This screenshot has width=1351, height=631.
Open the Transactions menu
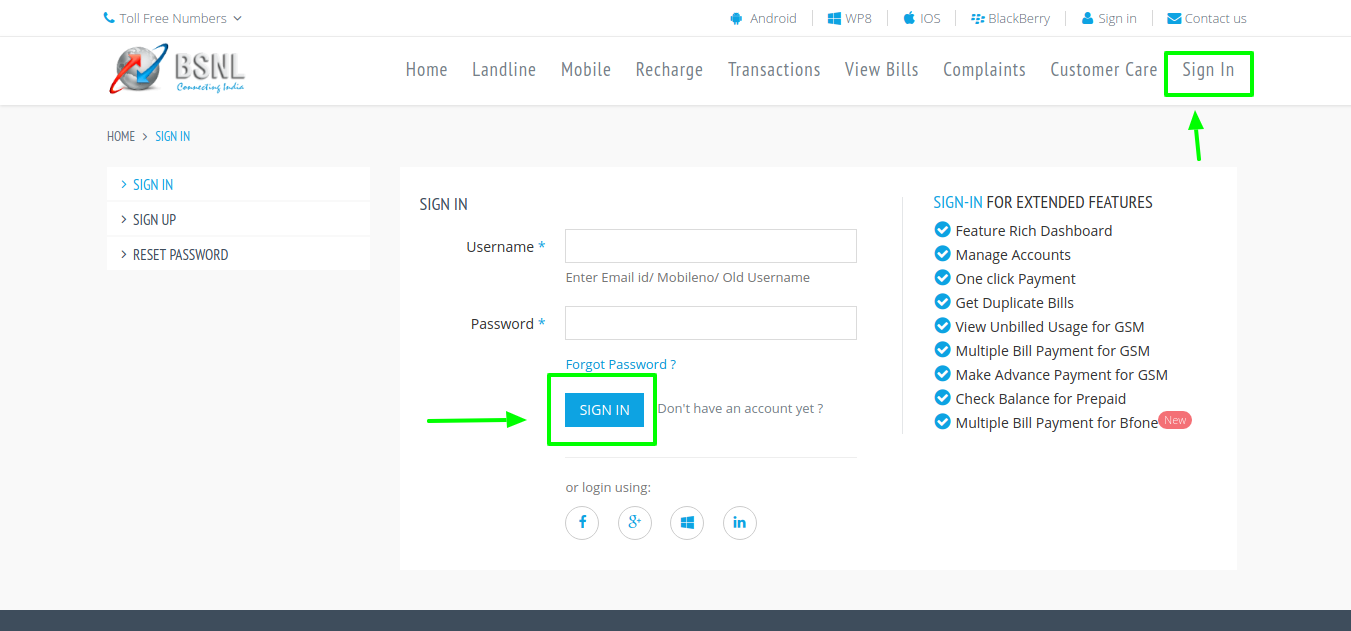coord(774,69)
